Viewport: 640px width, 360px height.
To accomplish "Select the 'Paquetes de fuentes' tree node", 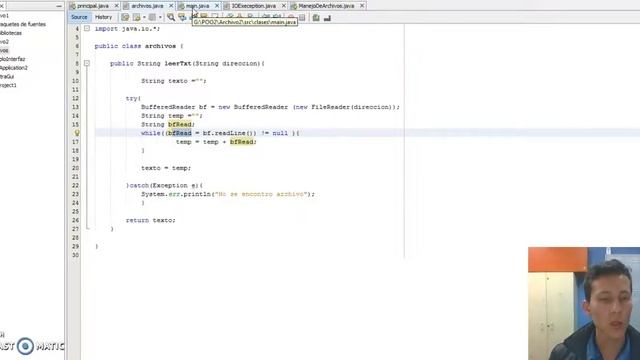I will pyautogui.click(x=23, y=24).
